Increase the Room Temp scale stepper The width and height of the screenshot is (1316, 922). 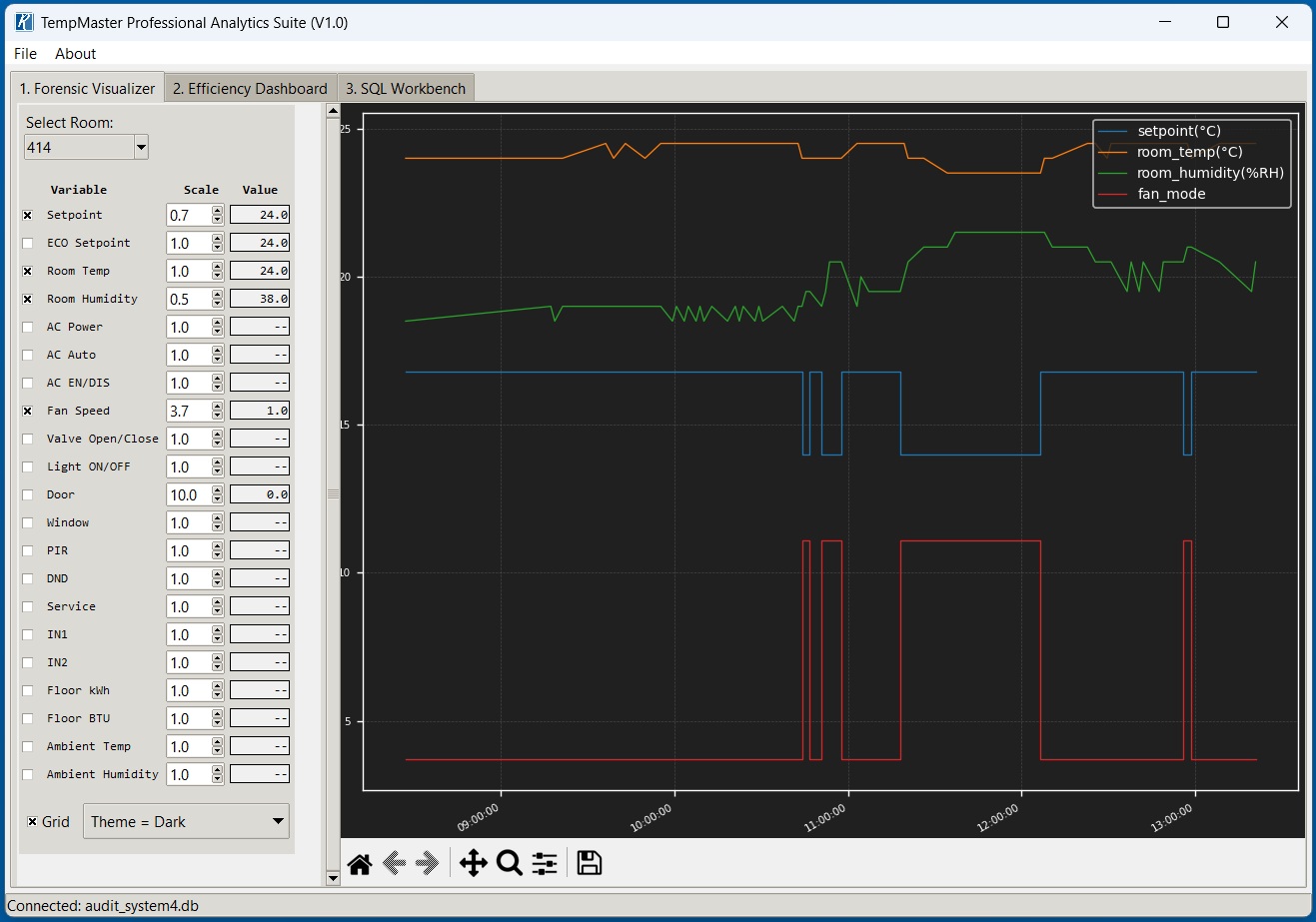[x=218, y=266]
